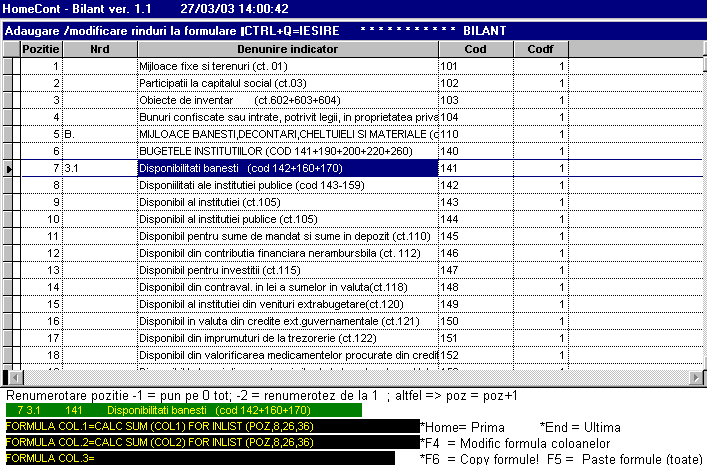Click the current-row marker arrow at position 7
This screenshot has height=465, width=707.
[8, 169]
